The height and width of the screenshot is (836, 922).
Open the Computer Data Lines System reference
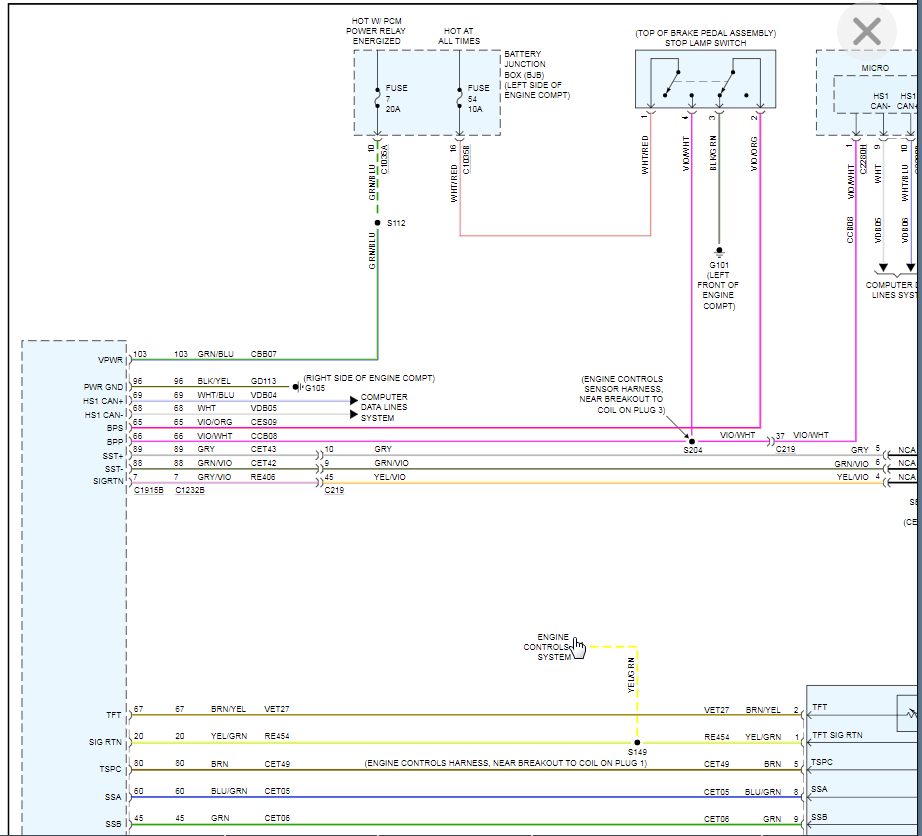pos(384,408)
